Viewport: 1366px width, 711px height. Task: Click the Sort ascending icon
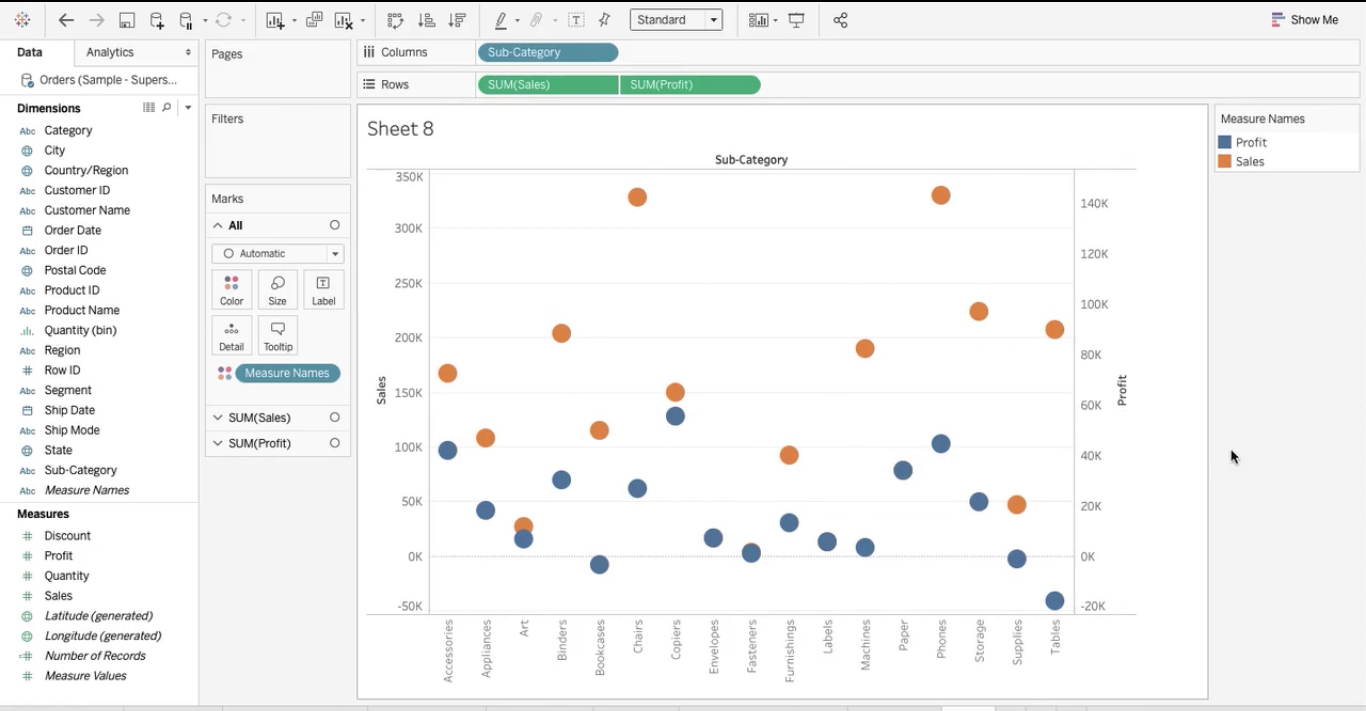[x=426, y=20]
